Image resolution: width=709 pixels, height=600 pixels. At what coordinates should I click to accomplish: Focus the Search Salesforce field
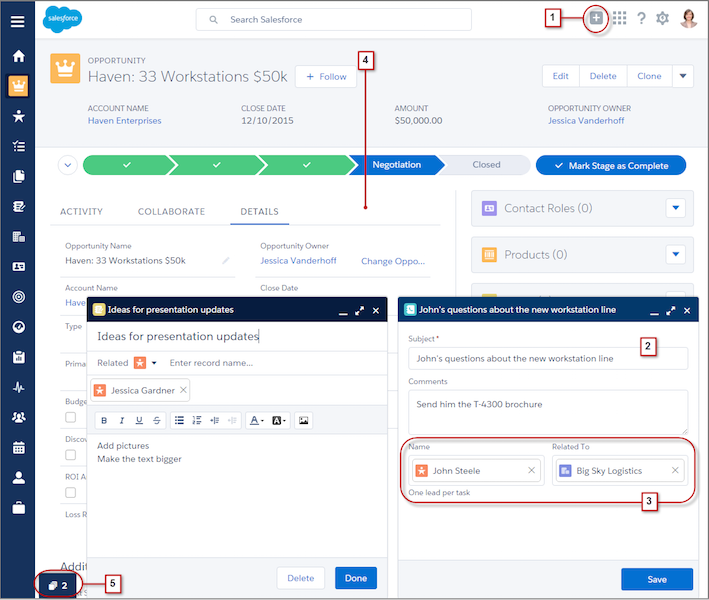334,19
